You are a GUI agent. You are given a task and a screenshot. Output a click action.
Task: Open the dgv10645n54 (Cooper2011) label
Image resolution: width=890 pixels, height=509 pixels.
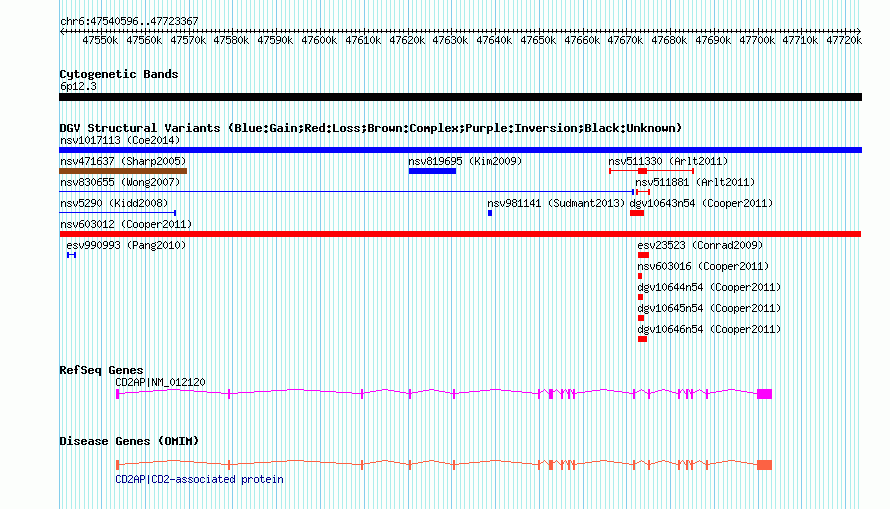[709, 308]
